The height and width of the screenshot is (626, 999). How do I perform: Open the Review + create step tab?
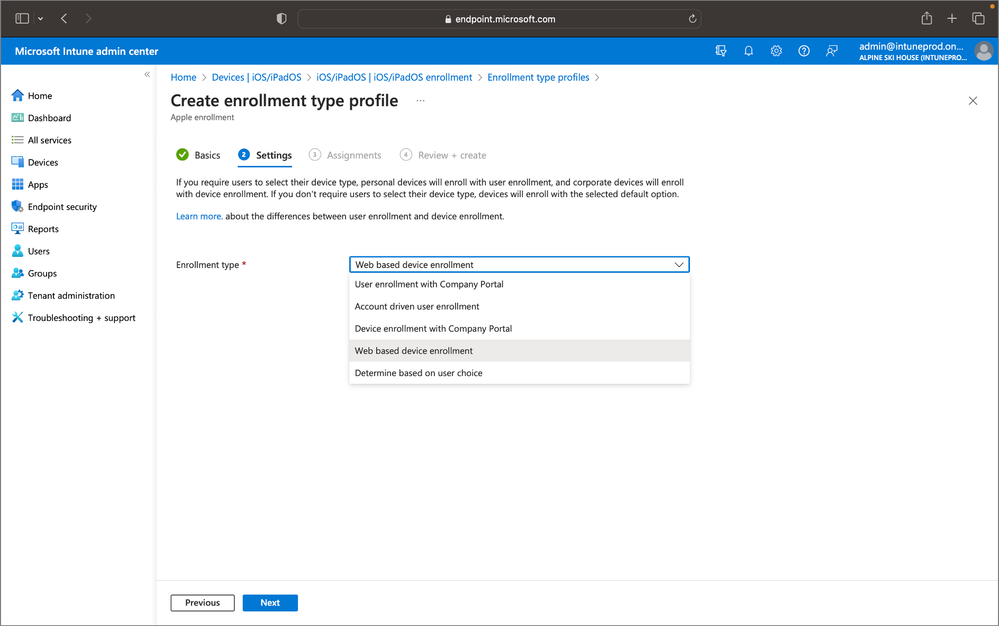click(x=443, y=155)
